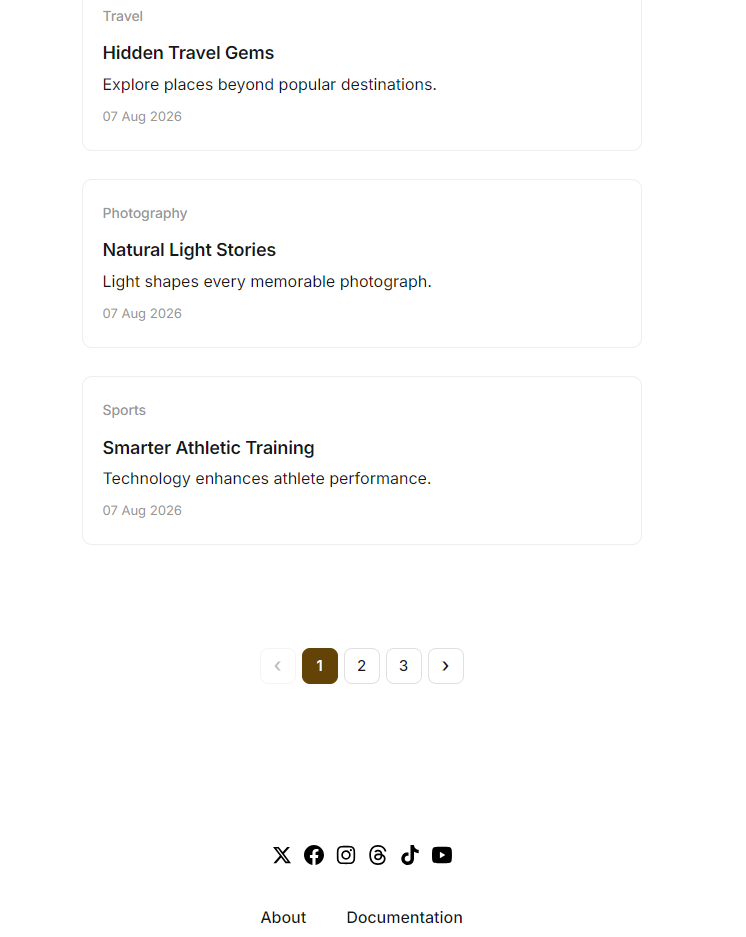Viewport: 746px width, 937px height.
Task: Open the Threads social icon
Action: (x=378, y=855)
